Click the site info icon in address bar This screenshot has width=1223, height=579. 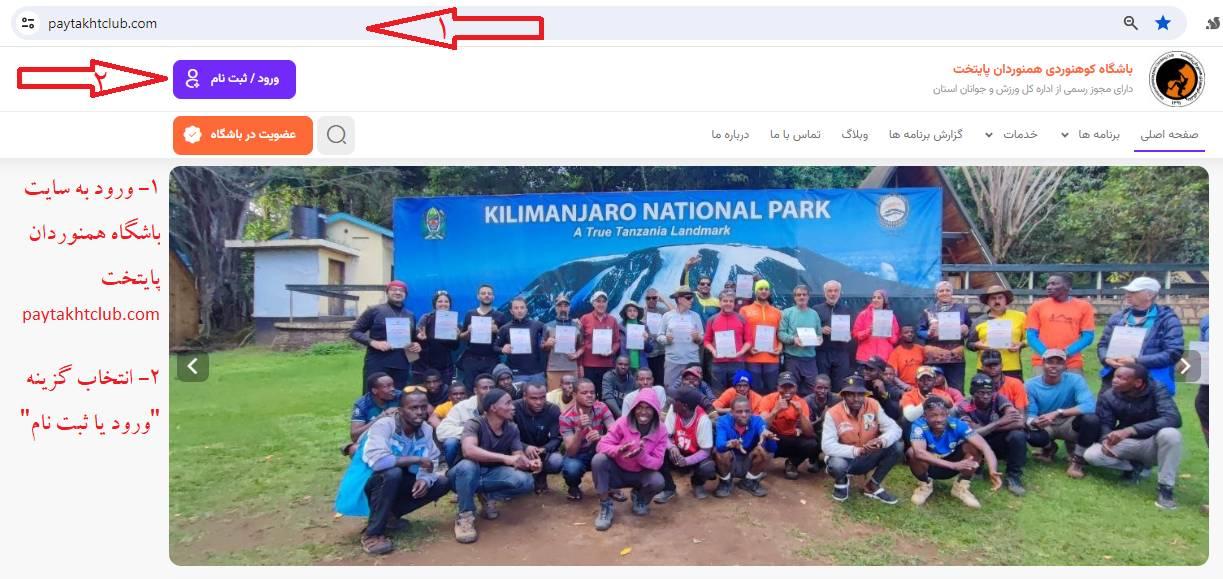point(28,23)
